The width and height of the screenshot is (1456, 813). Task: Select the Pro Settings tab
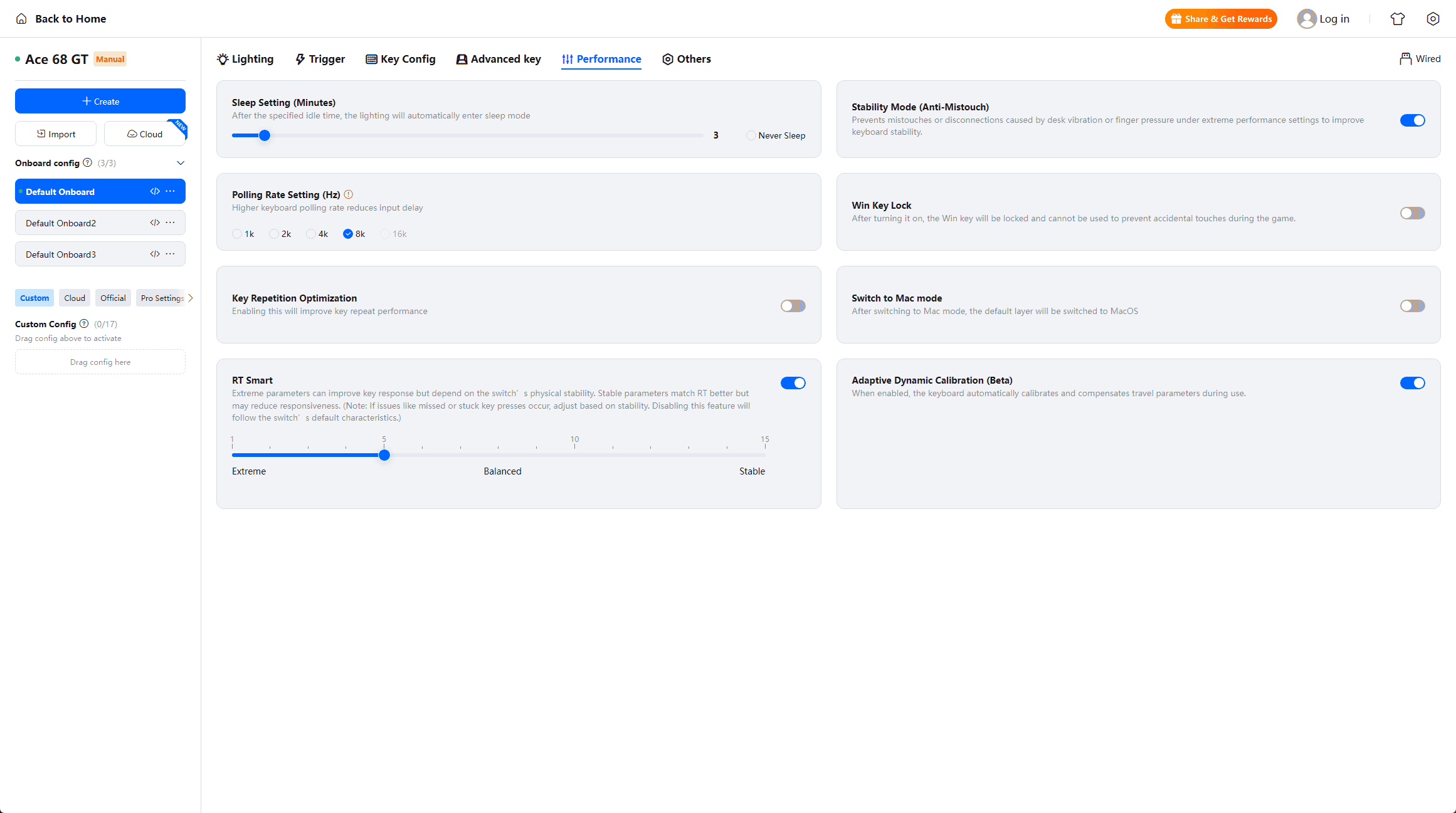tap(162, 298)
